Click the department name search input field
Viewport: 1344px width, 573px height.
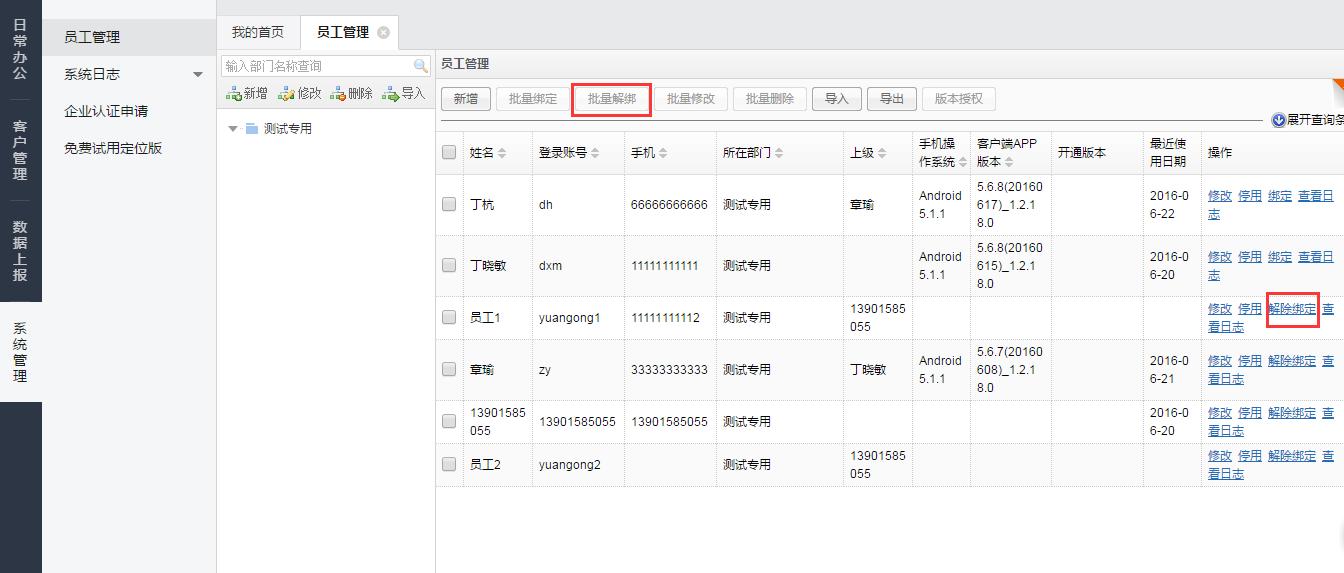coord(315,66)
